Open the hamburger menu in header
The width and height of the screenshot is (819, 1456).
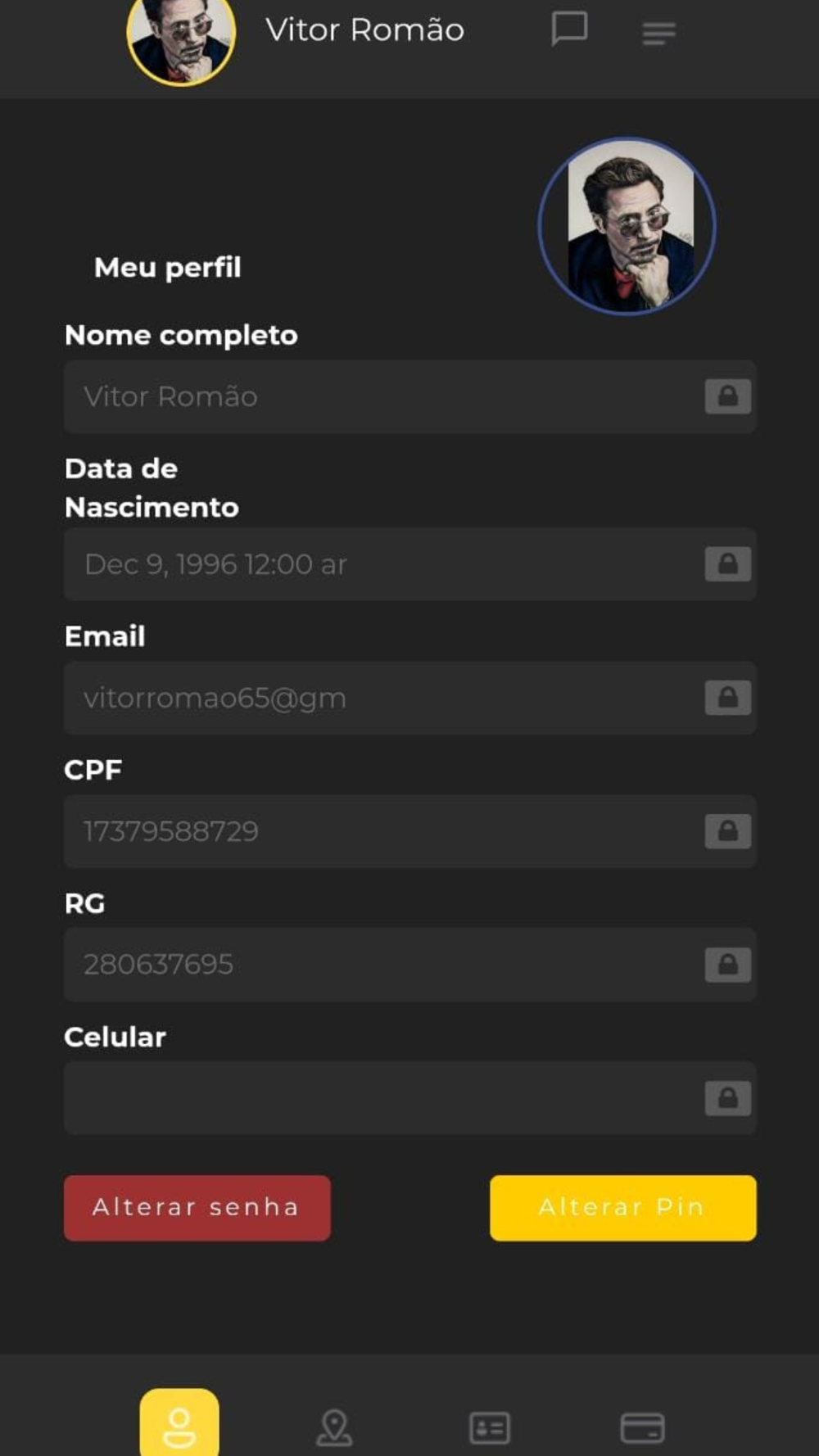click(x=658, y=34)
